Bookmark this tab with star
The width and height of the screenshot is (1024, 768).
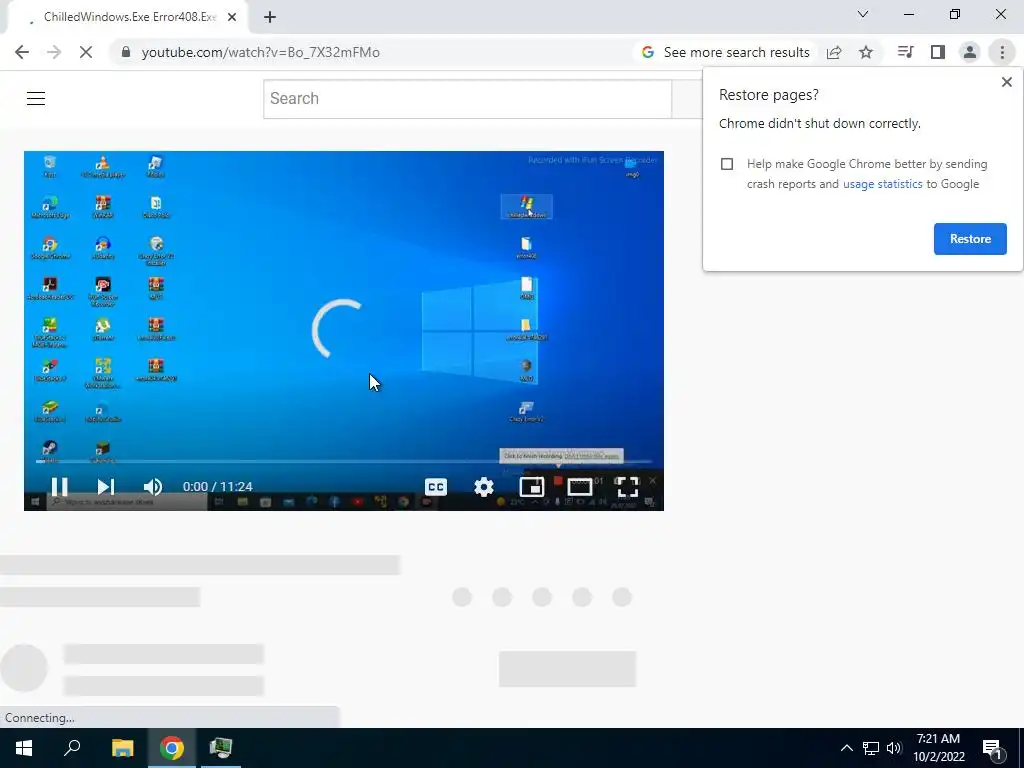pos(866,52)
